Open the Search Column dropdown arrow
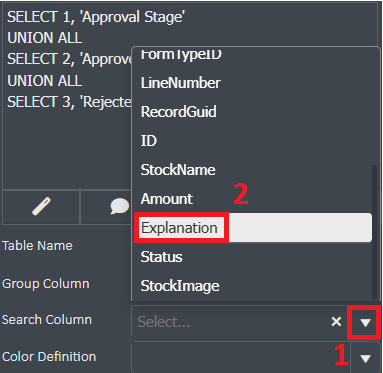 365,322
